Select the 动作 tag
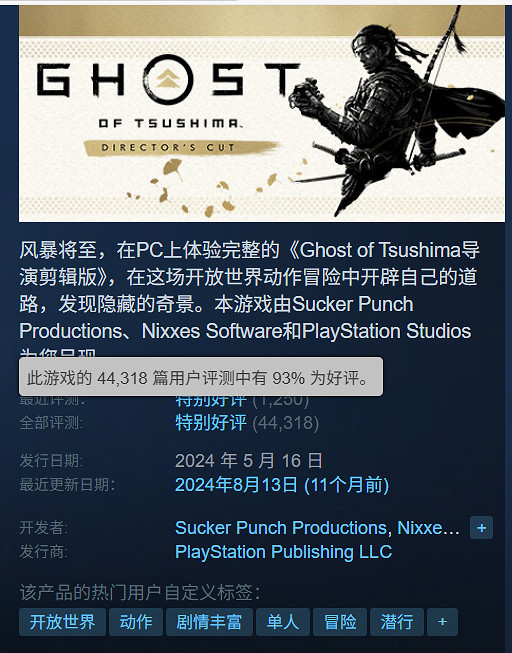 click(136, 622)
